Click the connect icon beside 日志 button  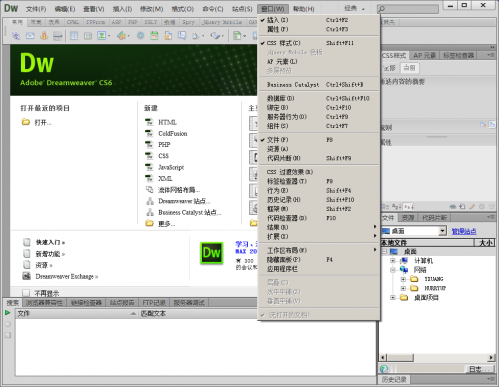[384, 369]
